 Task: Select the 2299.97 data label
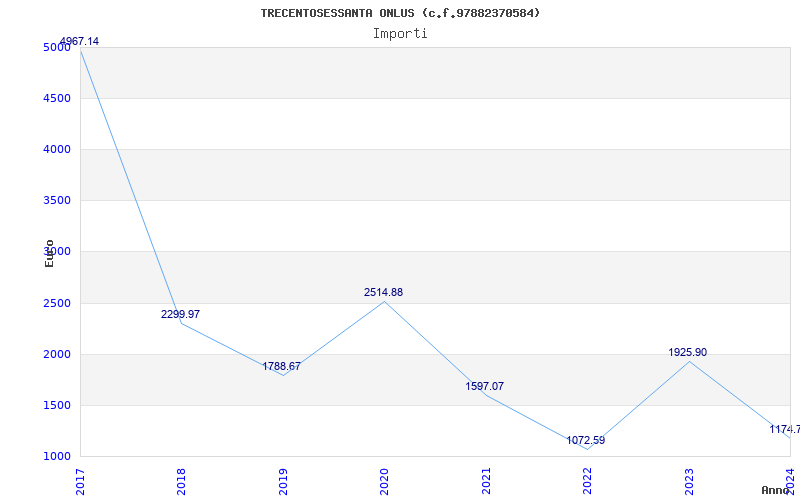[x=180, y=314]
